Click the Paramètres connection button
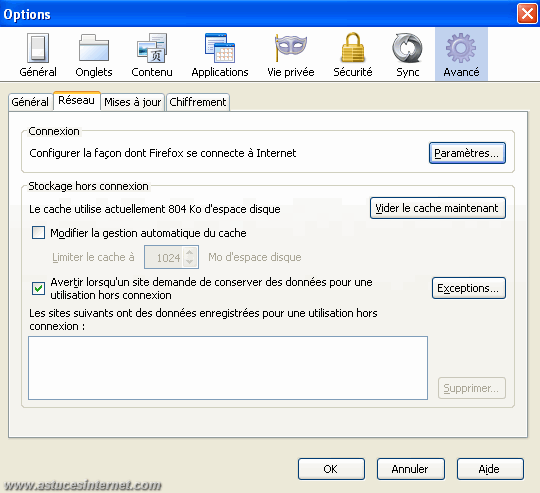The width and height of the screenshot is (540, 493). click(x=467, y=153)
